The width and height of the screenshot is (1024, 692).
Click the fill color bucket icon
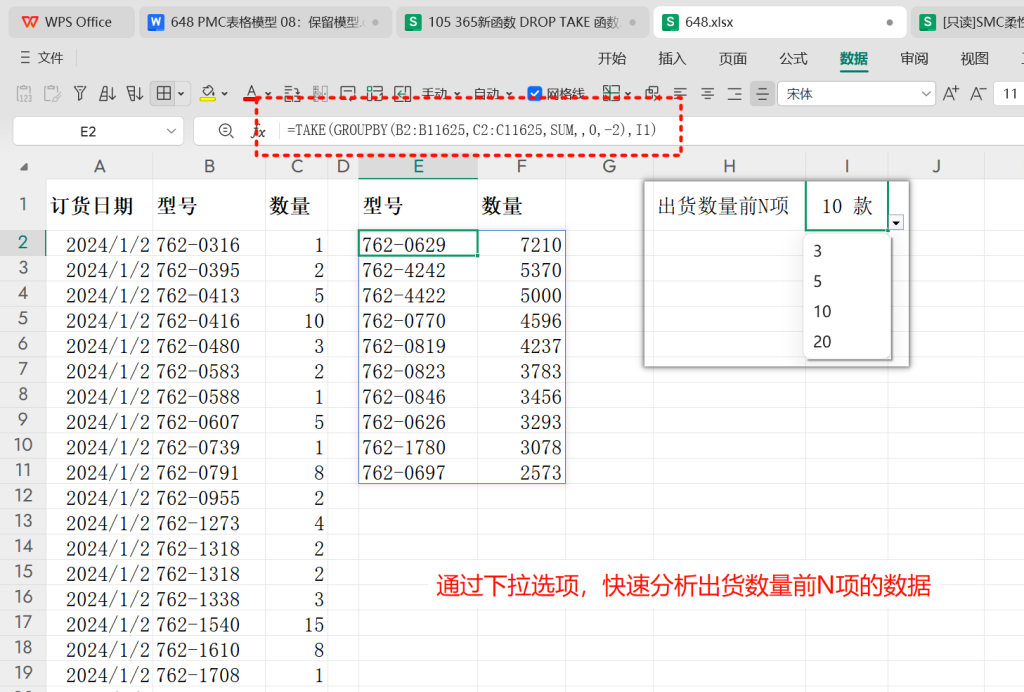(x=208, y=94)
